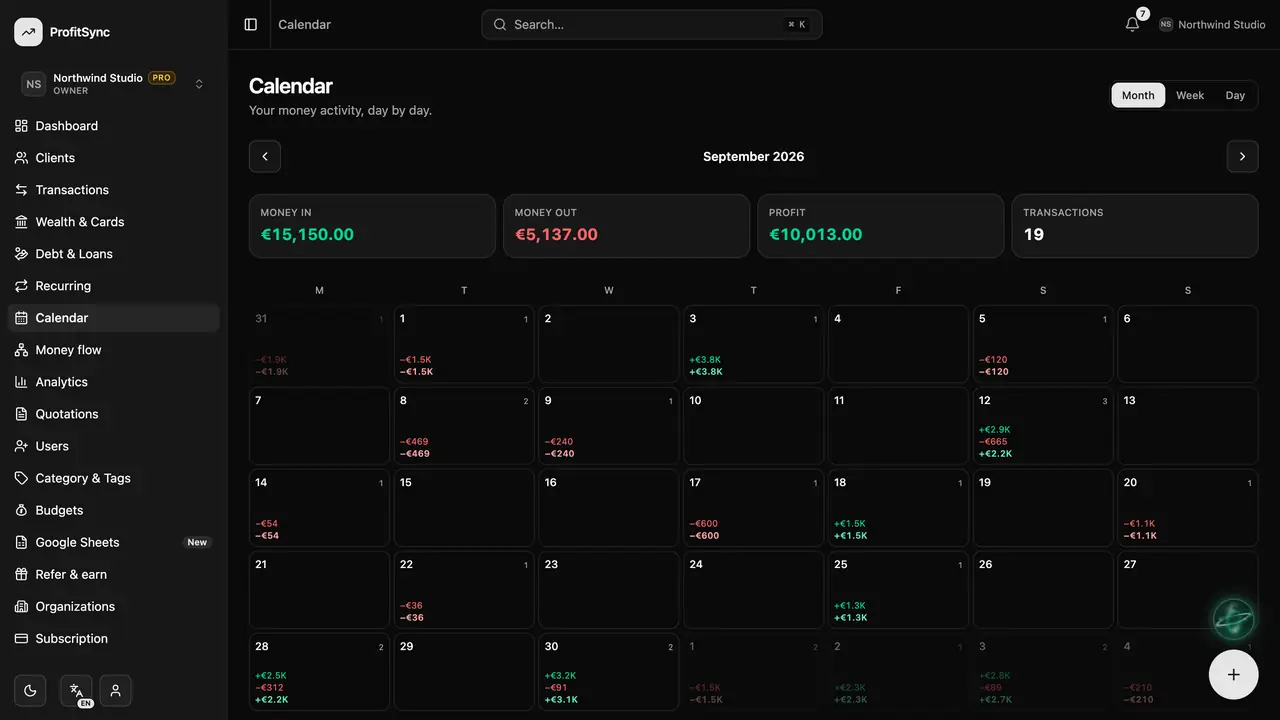This screenshot has width=1280, height=720.
Task: Select September 3 calendar day
Action: point(753,344)
